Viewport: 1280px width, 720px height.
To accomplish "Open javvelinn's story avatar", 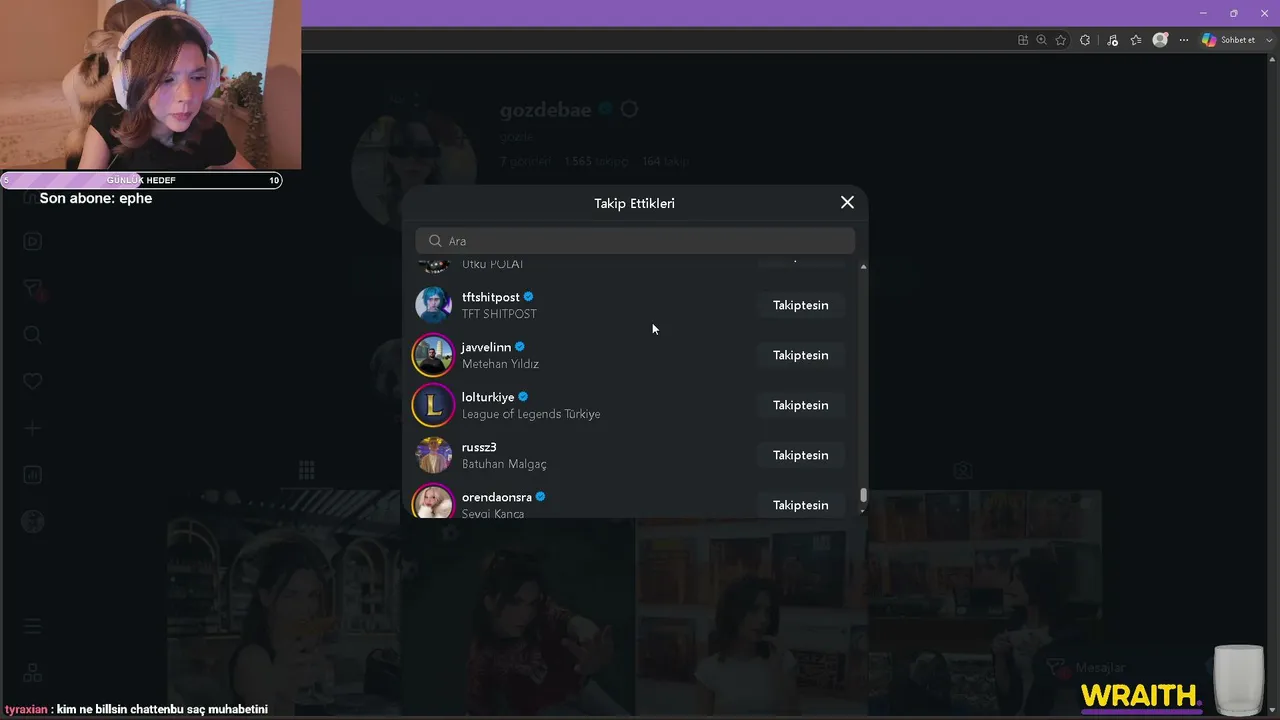I will 433,355.
